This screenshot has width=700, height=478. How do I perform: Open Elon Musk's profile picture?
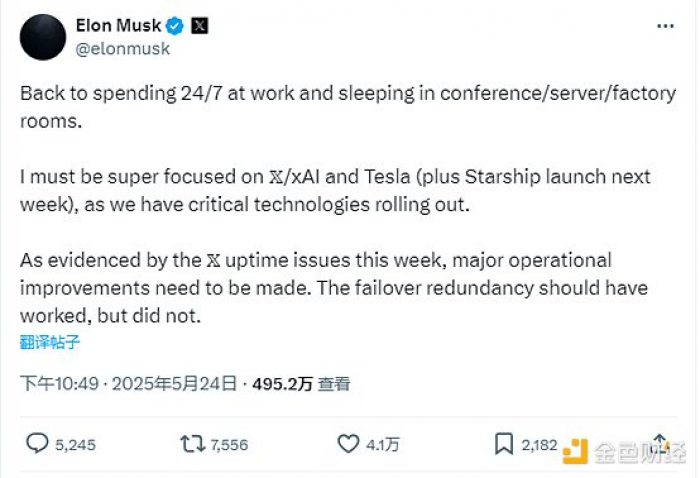click(43, 36)
